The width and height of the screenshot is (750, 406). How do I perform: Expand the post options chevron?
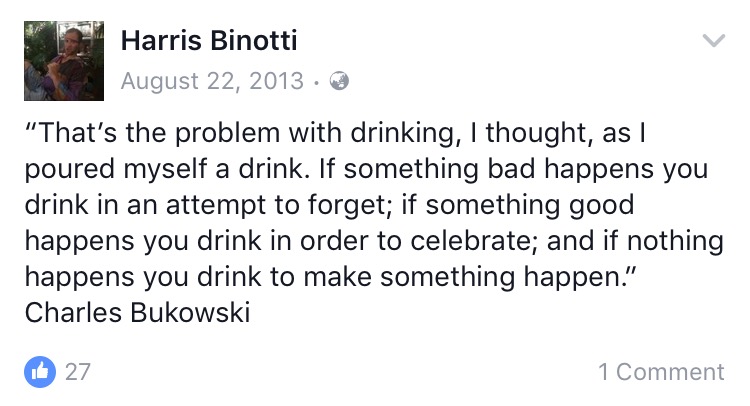click(714, 41)
